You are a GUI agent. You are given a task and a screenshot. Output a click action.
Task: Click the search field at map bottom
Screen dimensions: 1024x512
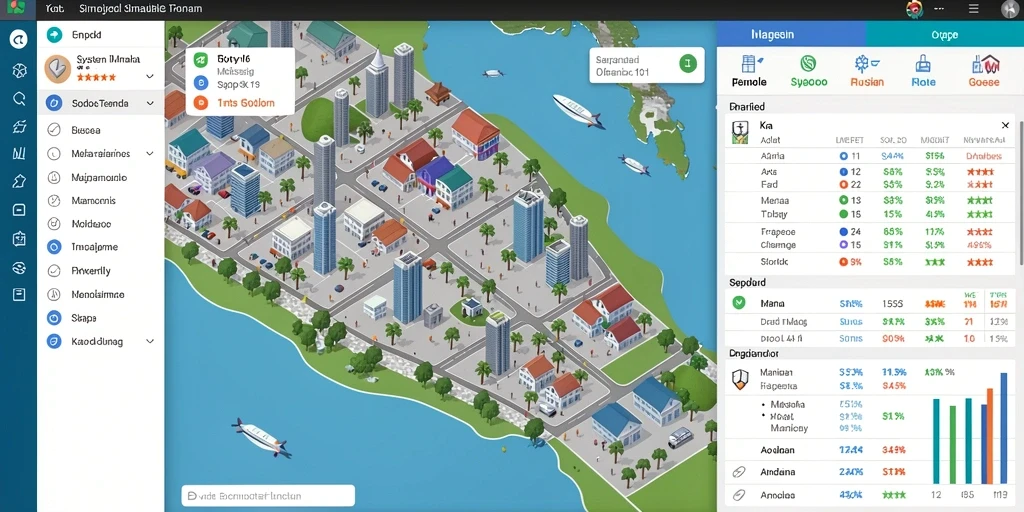click(268, 496)
